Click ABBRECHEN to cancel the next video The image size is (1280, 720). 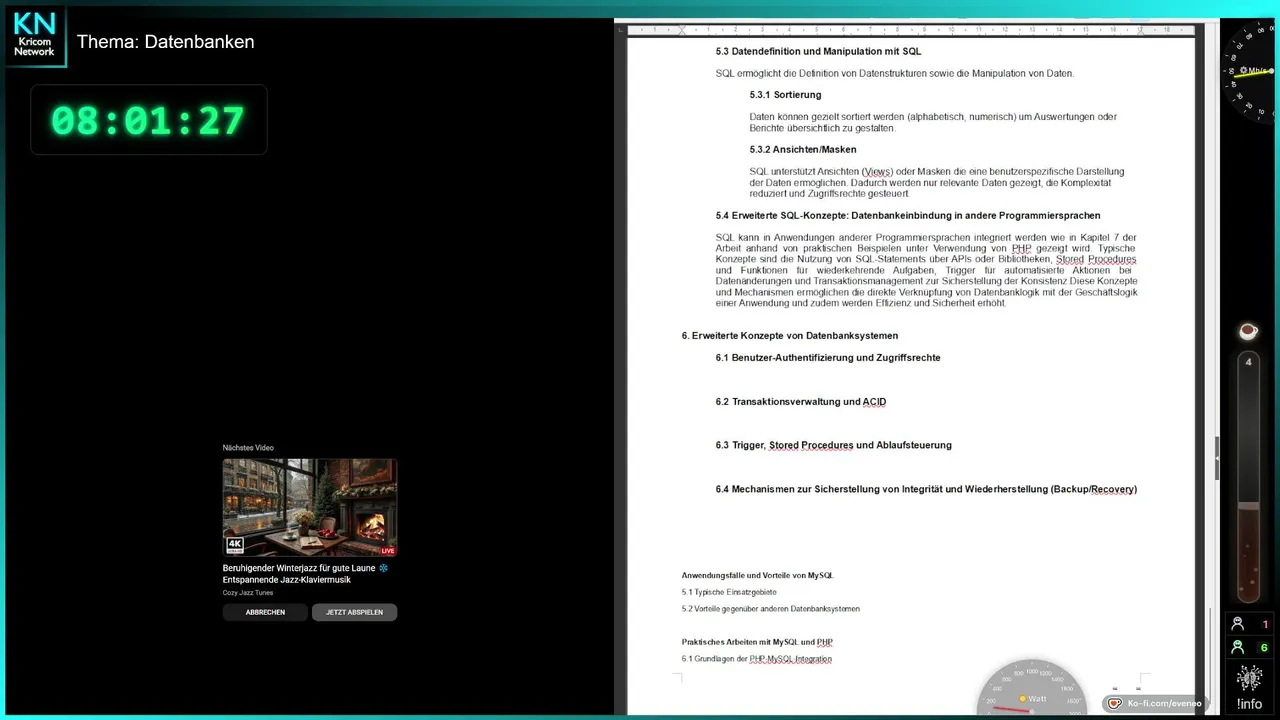[265, 612]
